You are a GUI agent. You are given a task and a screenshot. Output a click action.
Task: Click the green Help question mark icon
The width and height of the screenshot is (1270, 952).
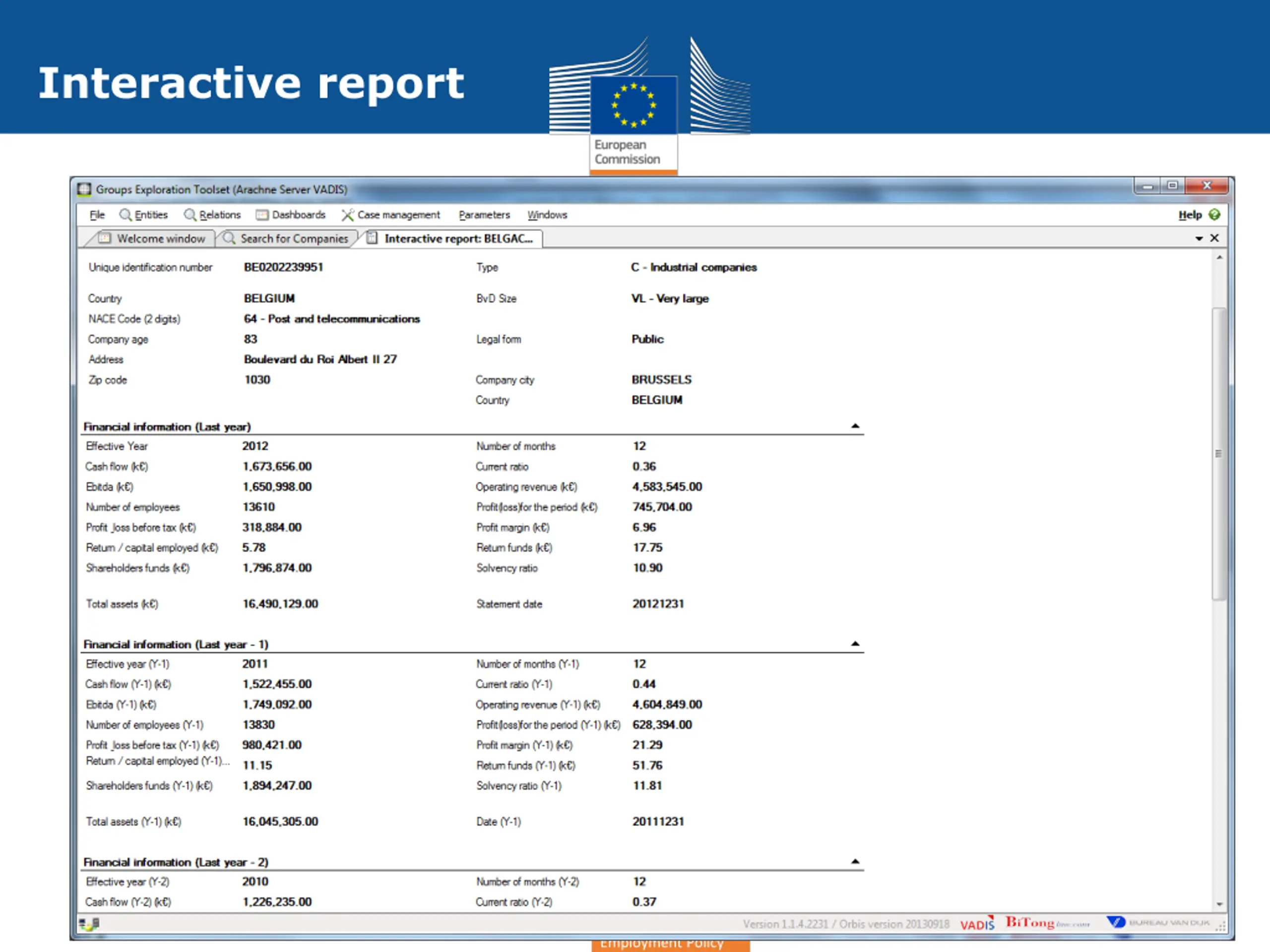(1214, 215)
